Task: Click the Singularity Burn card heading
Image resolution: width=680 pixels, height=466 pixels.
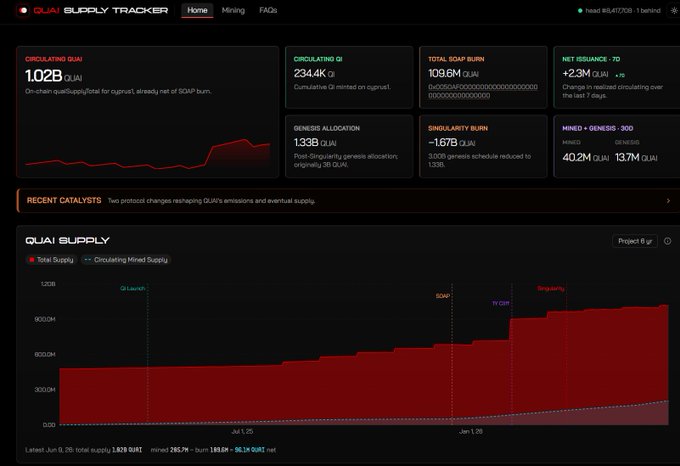Action: point(458,128)
